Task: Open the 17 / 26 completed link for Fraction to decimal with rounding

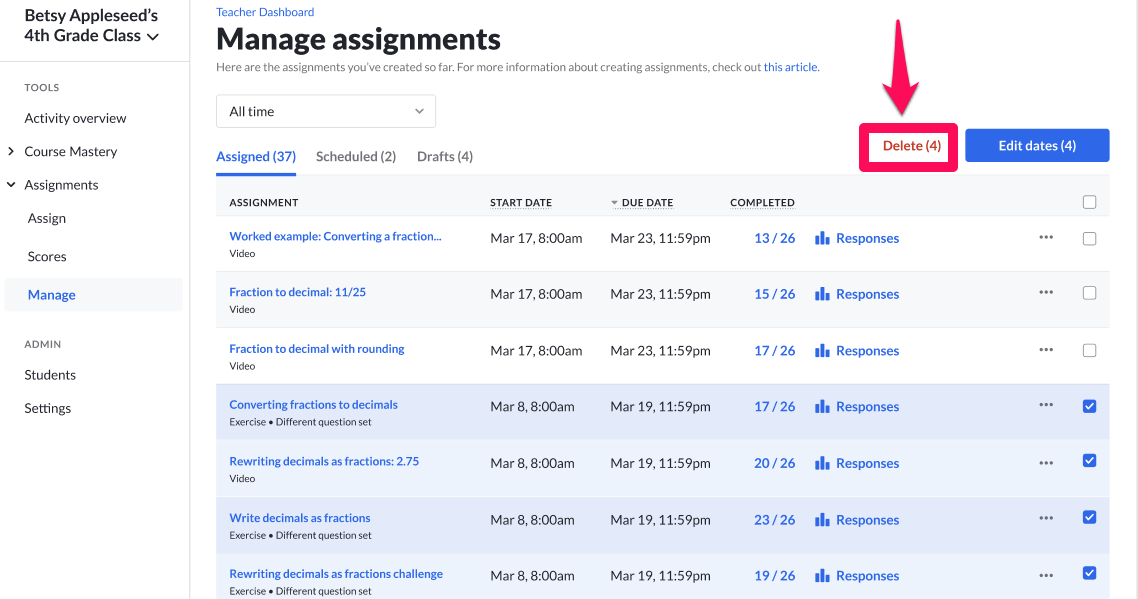Action: [774, 350]
